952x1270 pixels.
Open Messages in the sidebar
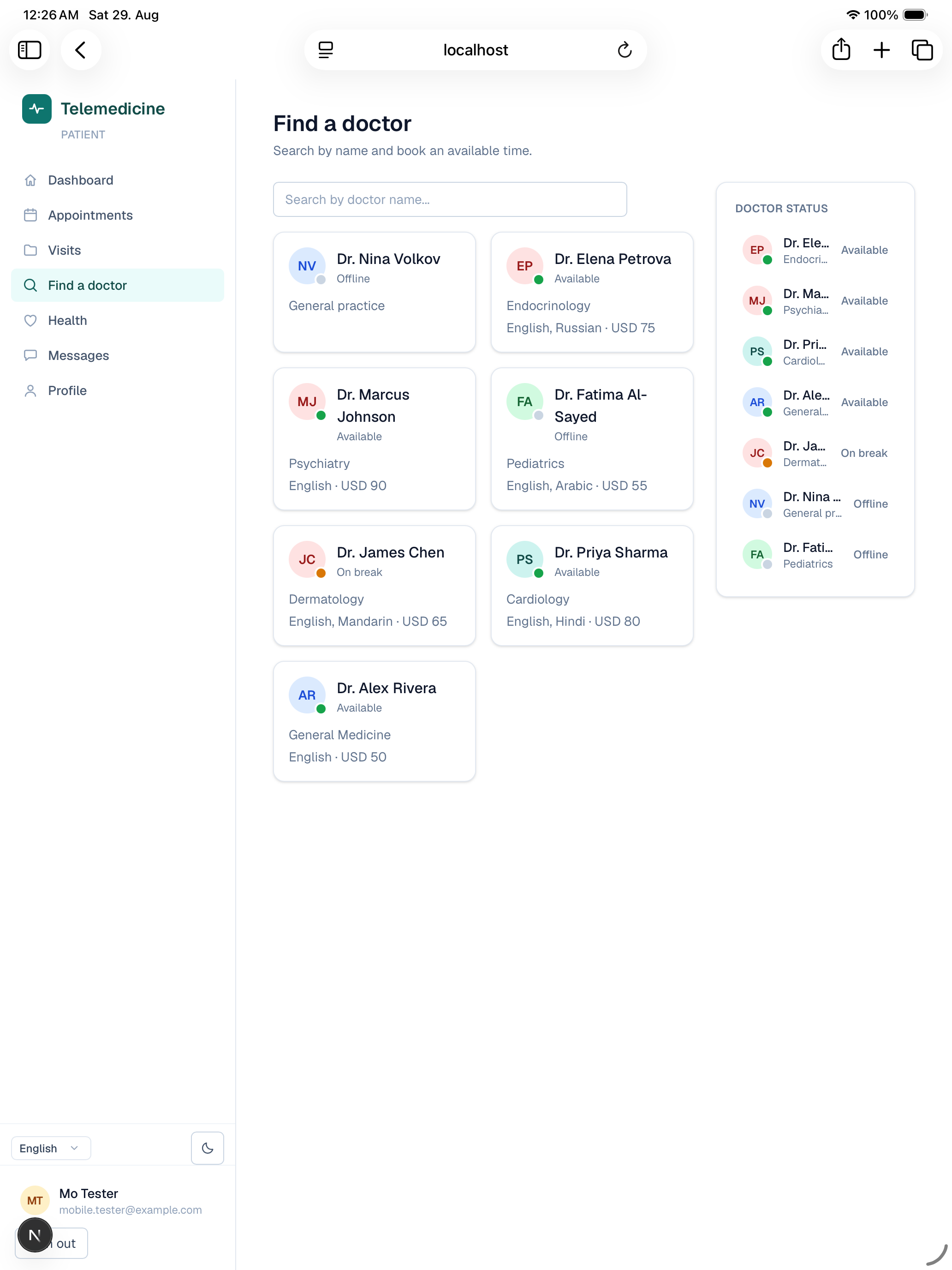click(x=118, y=355)
